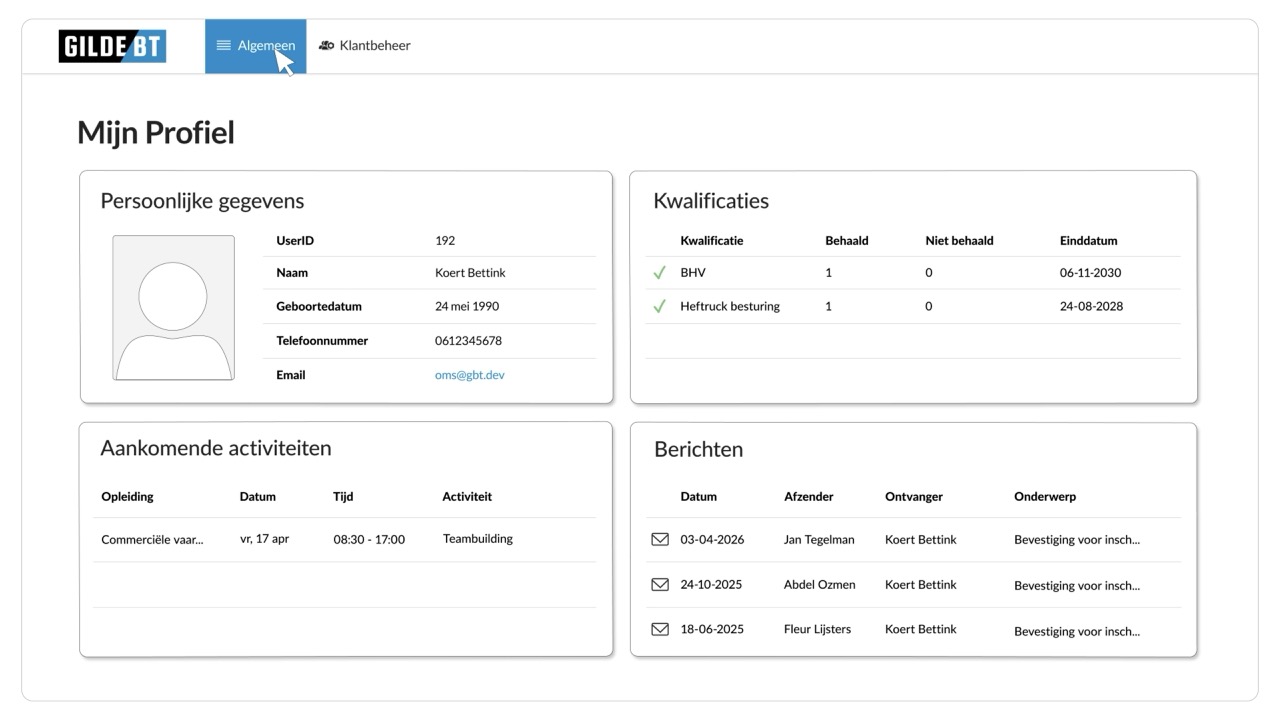Image resolution: width=1280 pixels, height=720 pixels.
Task: Click the end date 24-08-2028
Action: [1092, 307]
